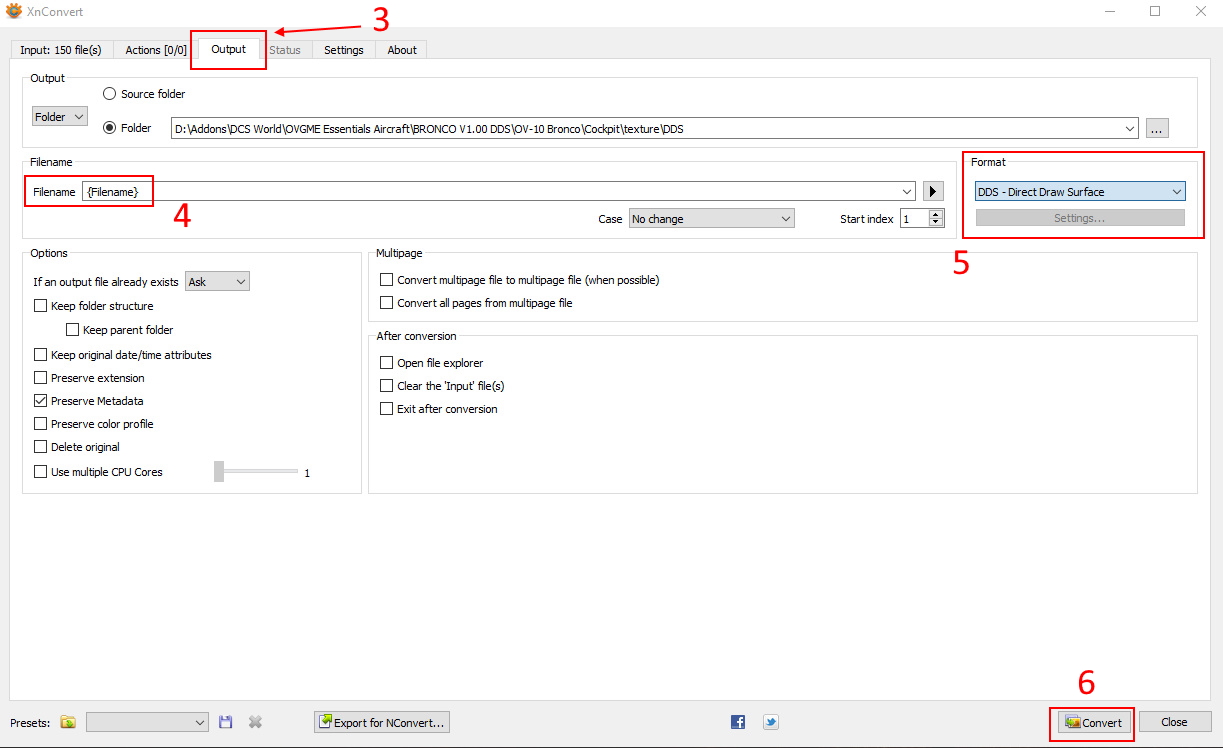Open the presets folder icon

pyautogui.click(x=68, y=722)
